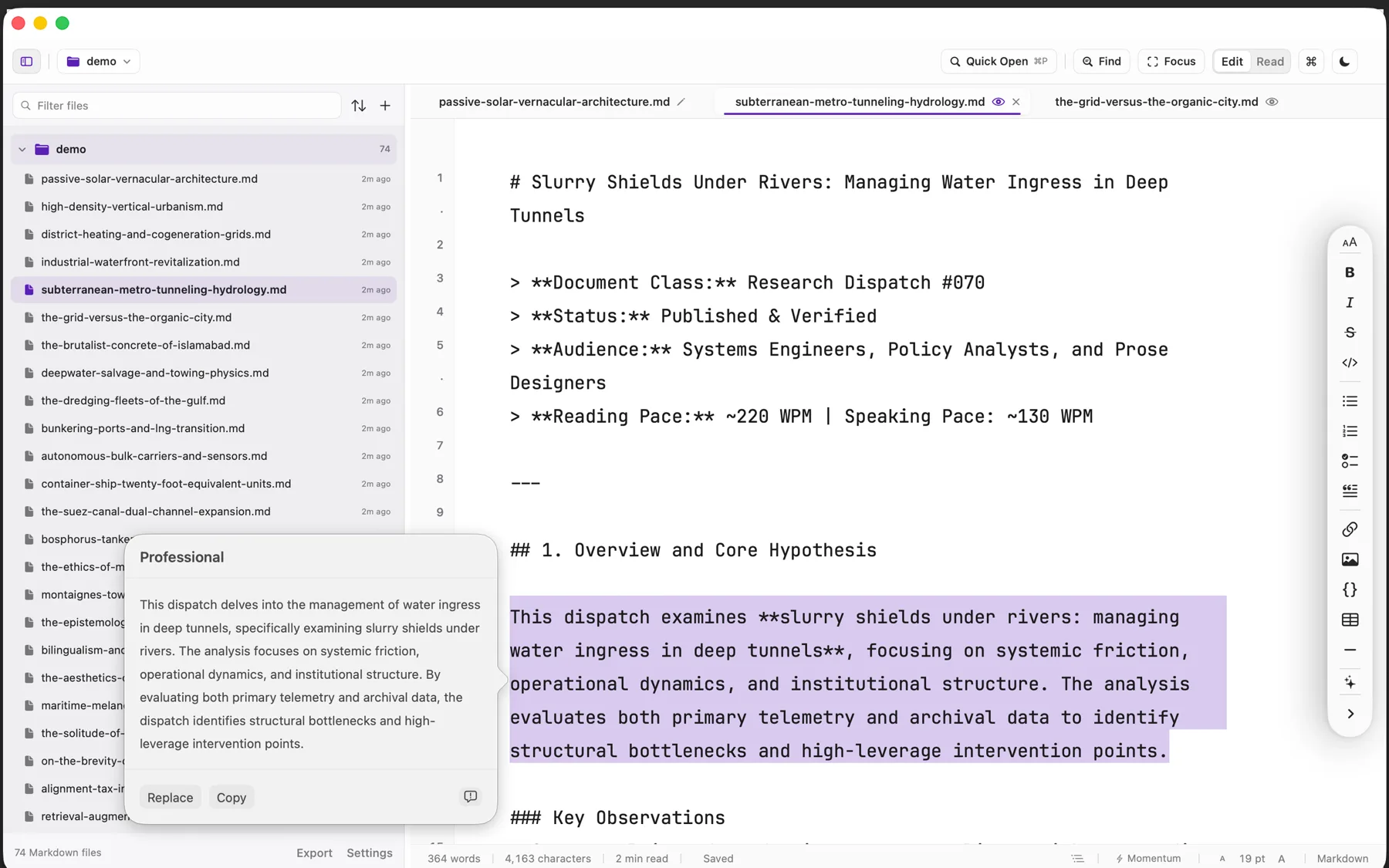The height and width of the screenshot is (868, 1389).
Task: Decrease font size with small A
Action: pos(1222,858)
